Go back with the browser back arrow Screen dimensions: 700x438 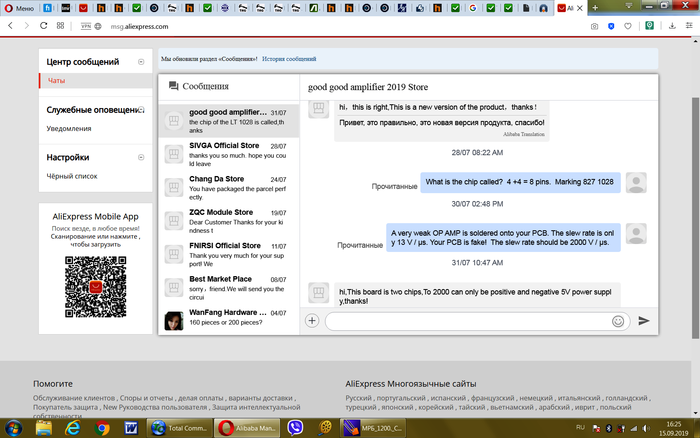tap(10, 26)
